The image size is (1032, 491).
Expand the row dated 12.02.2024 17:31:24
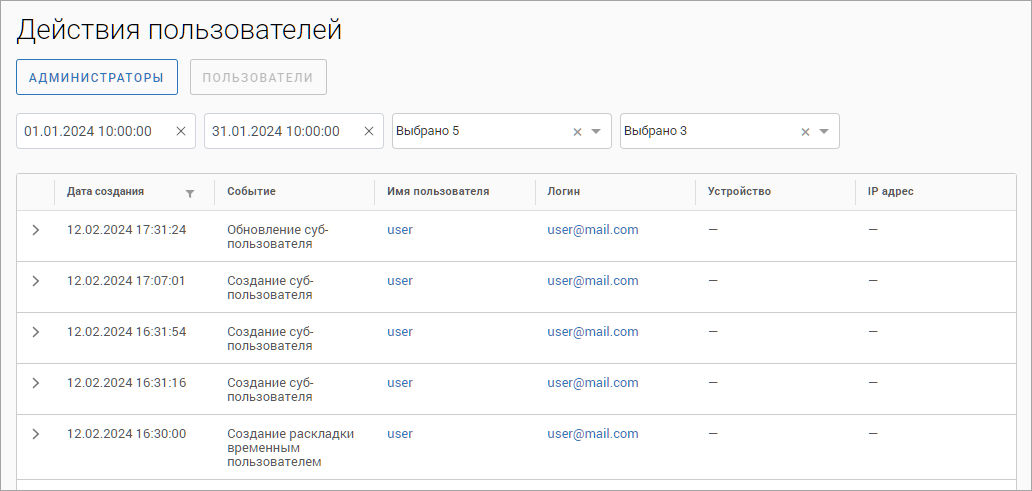pos(36,230)
